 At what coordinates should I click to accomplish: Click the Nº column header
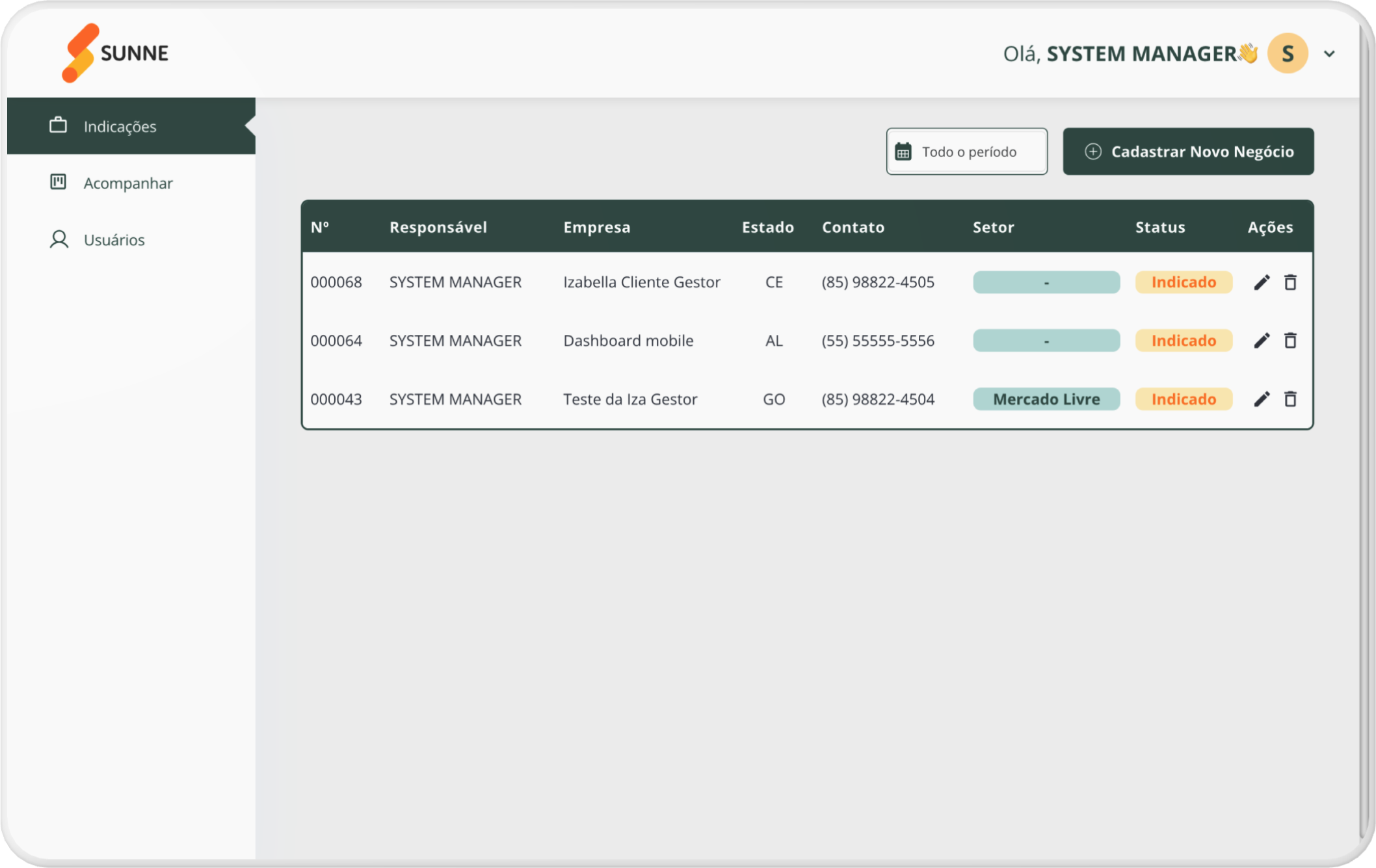tap(320, 227)
